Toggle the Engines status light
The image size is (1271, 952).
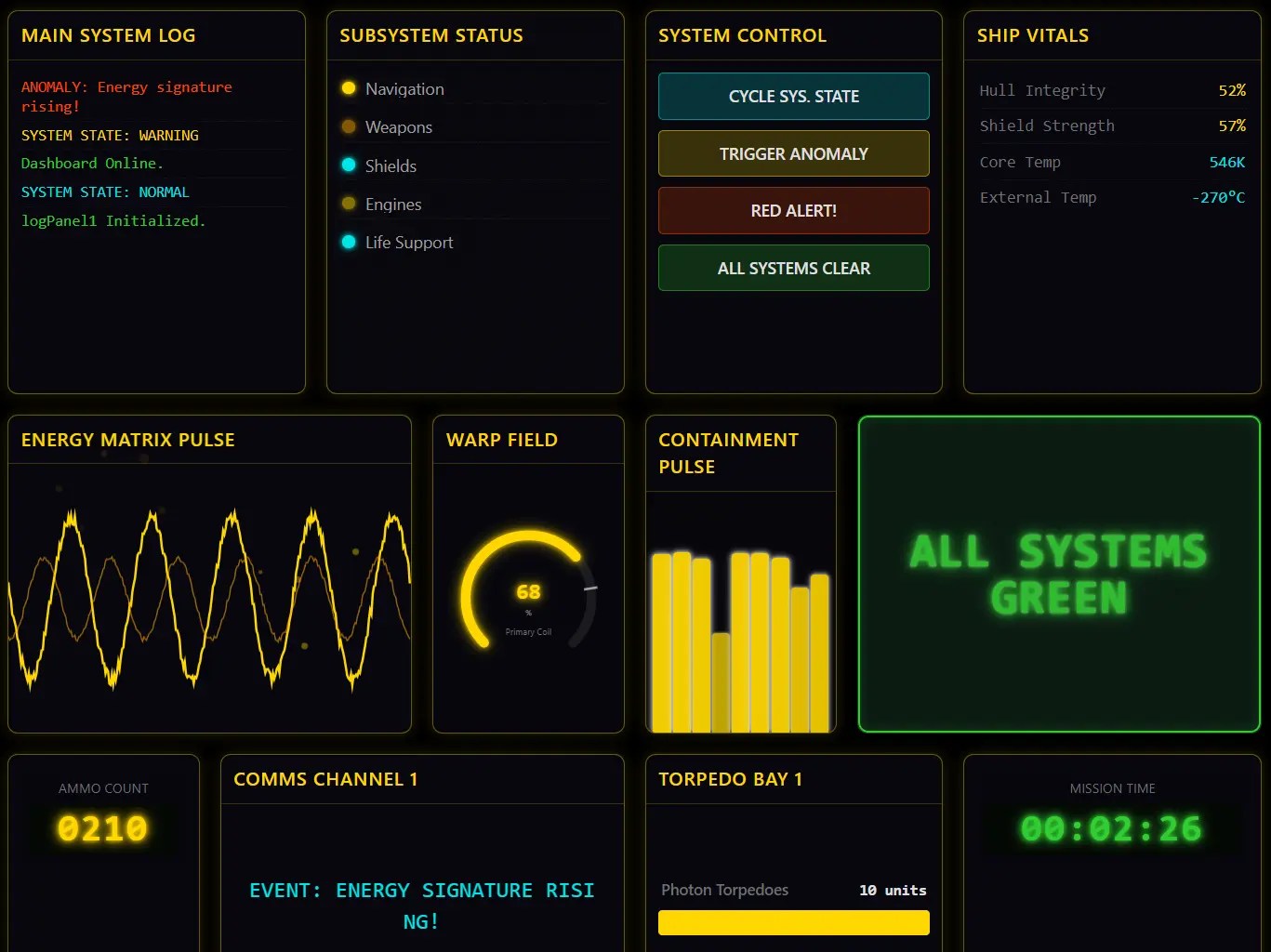click(x=349, y=204)
